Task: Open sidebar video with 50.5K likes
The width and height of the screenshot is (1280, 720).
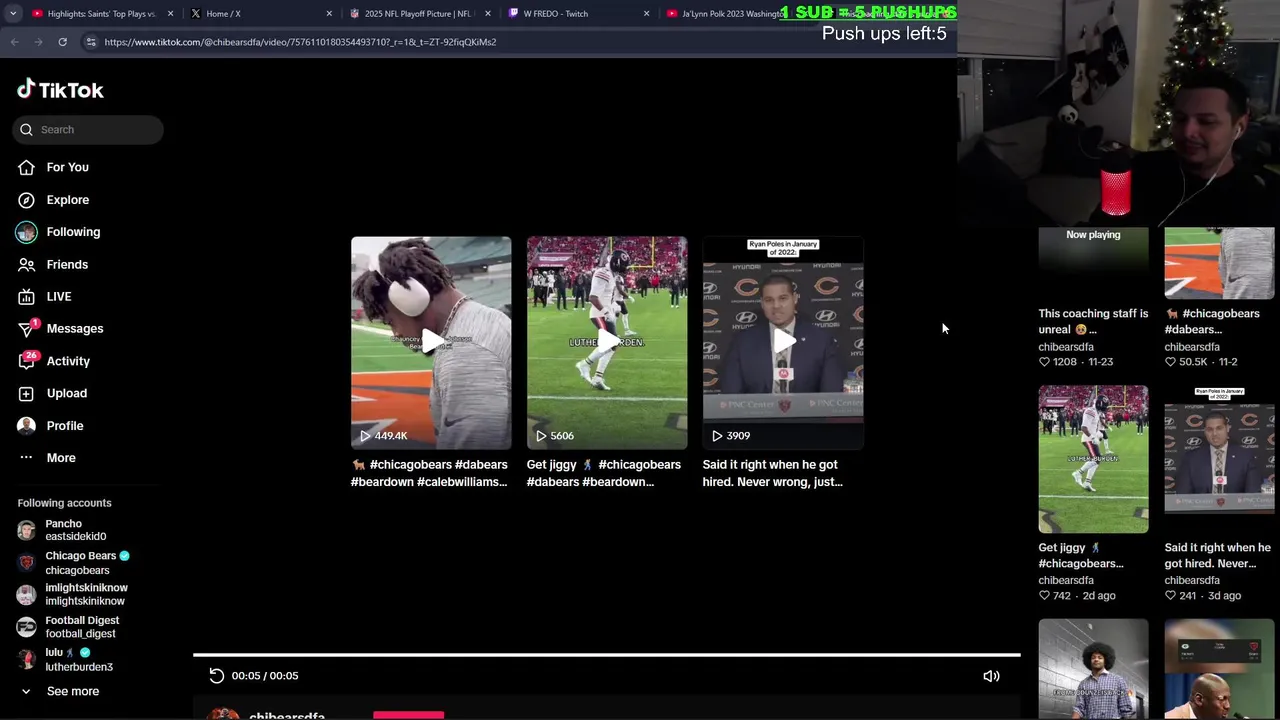Action: tap(1219, 263)
